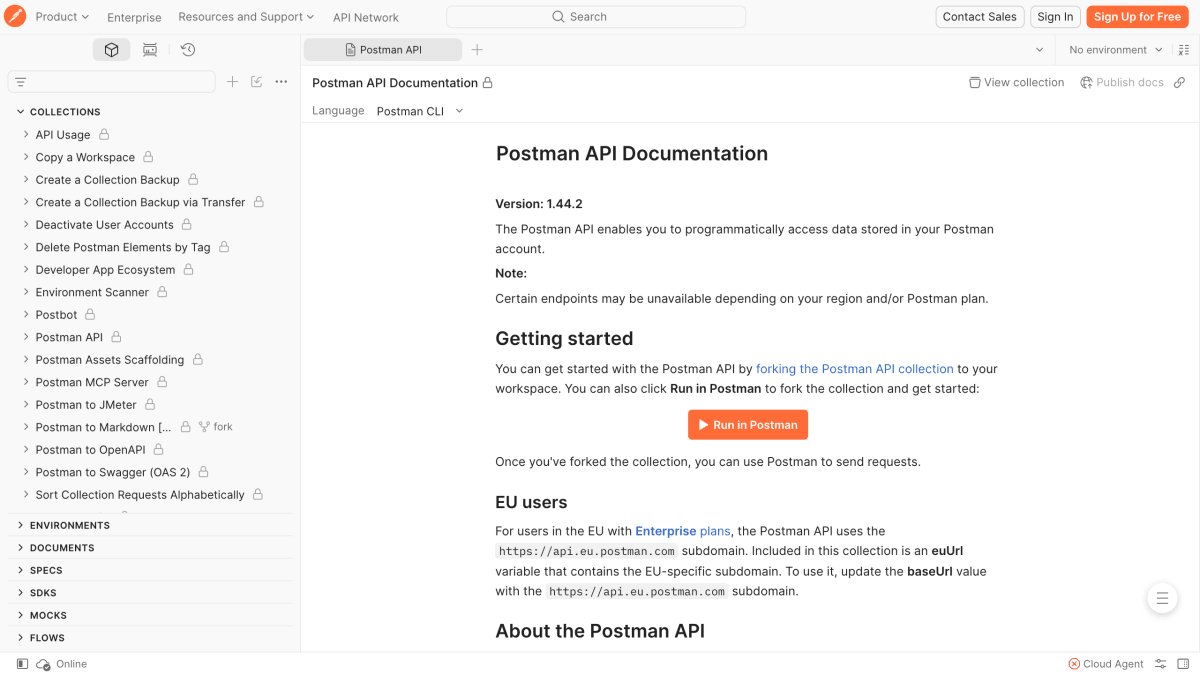Screen dimensions: 1200x675
Task: Click lock icon beside API Usage
Action: [x=104, y=134]
